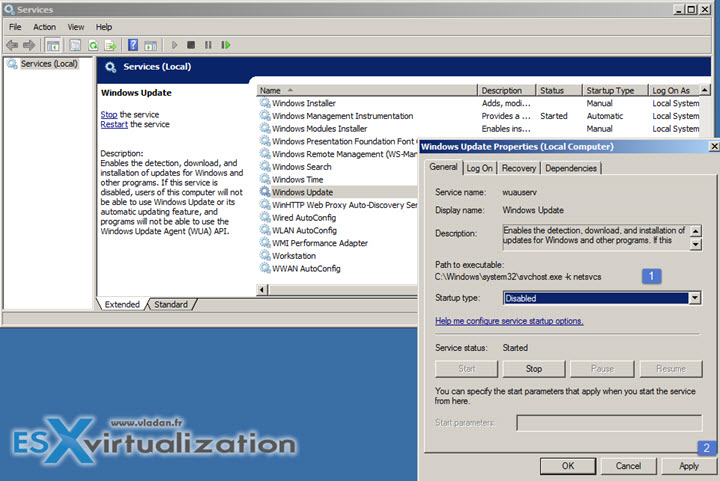Sort by the Description column header
This screenshot has height=481, width=720.
(506, 90)
